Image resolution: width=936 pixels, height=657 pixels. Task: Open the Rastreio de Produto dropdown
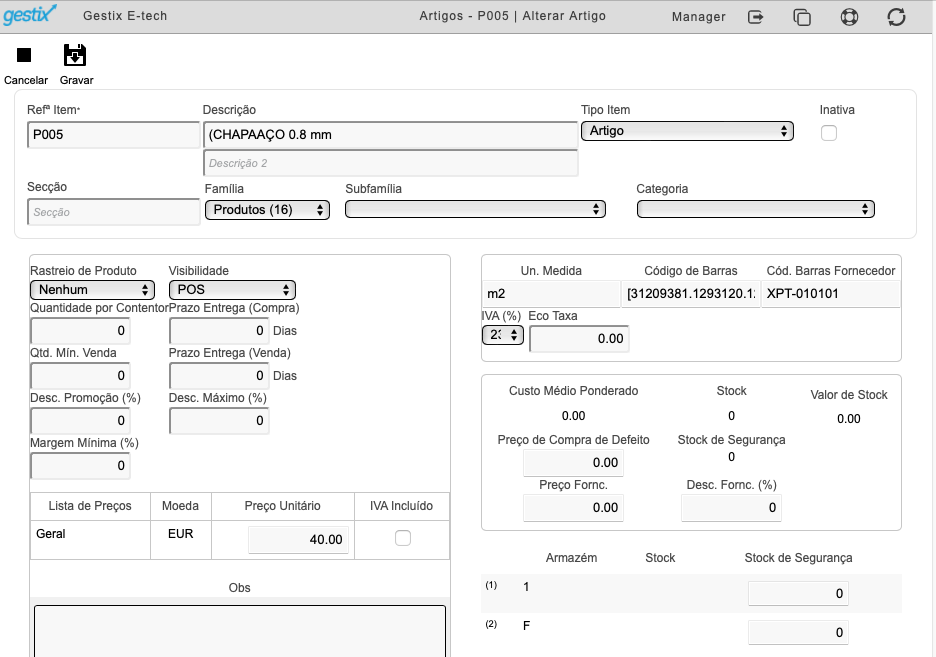point(93,290)
